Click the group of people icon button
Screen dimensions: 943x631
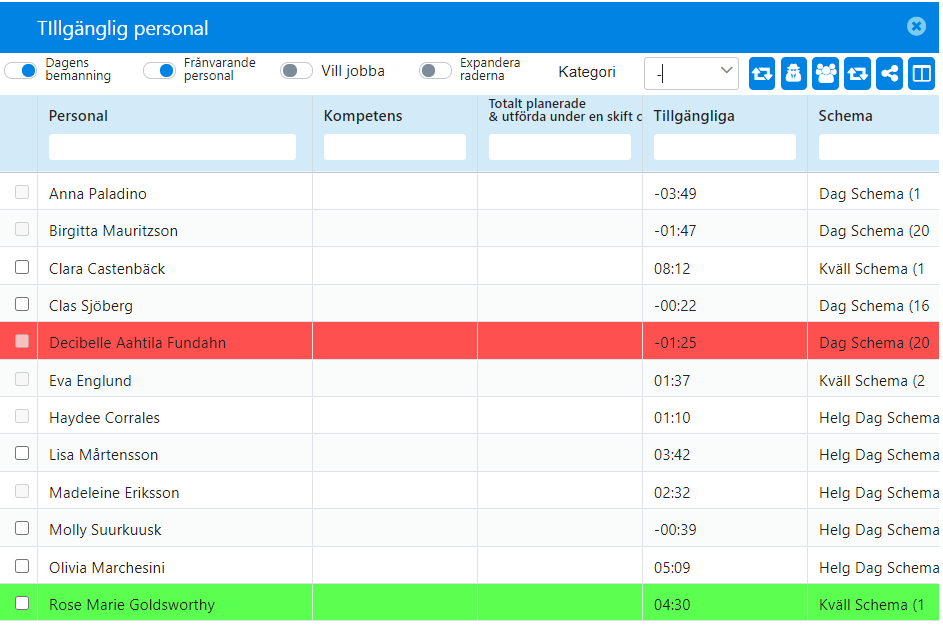[825, 73]
